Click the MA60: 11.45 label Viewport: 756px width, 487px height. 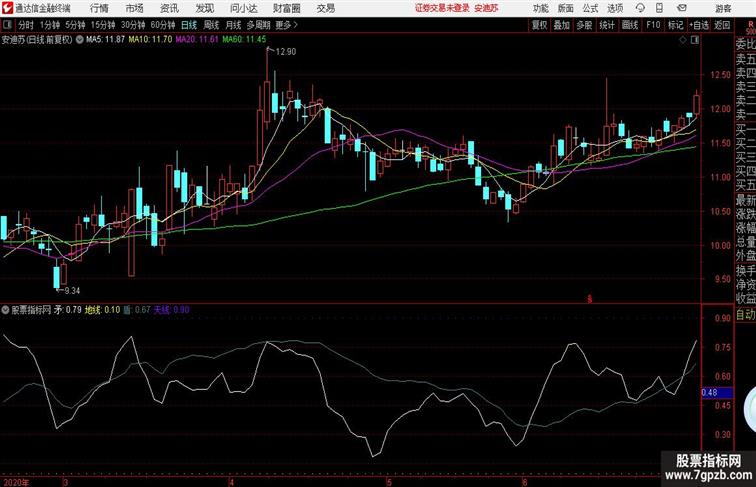[x=244, y=40]
